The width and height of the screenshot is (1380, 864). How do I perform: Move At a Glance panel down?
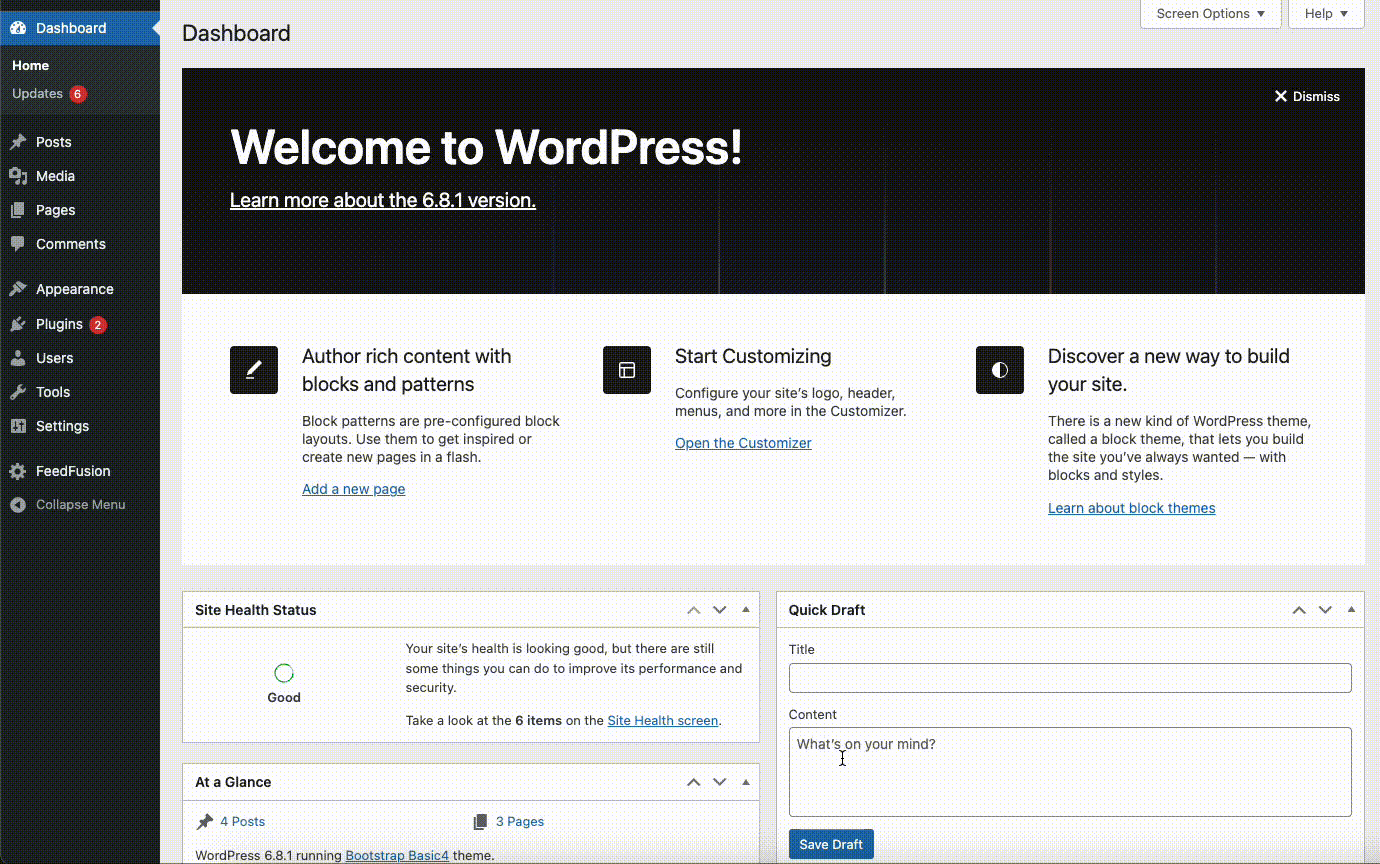[720, 782]
